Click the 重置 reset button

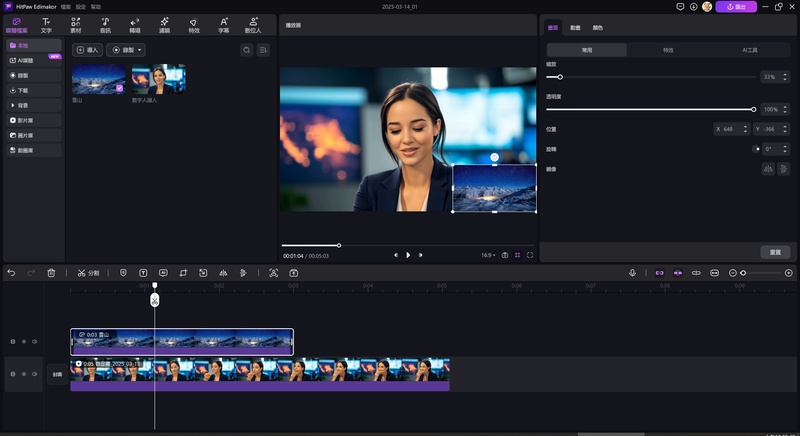775,251
